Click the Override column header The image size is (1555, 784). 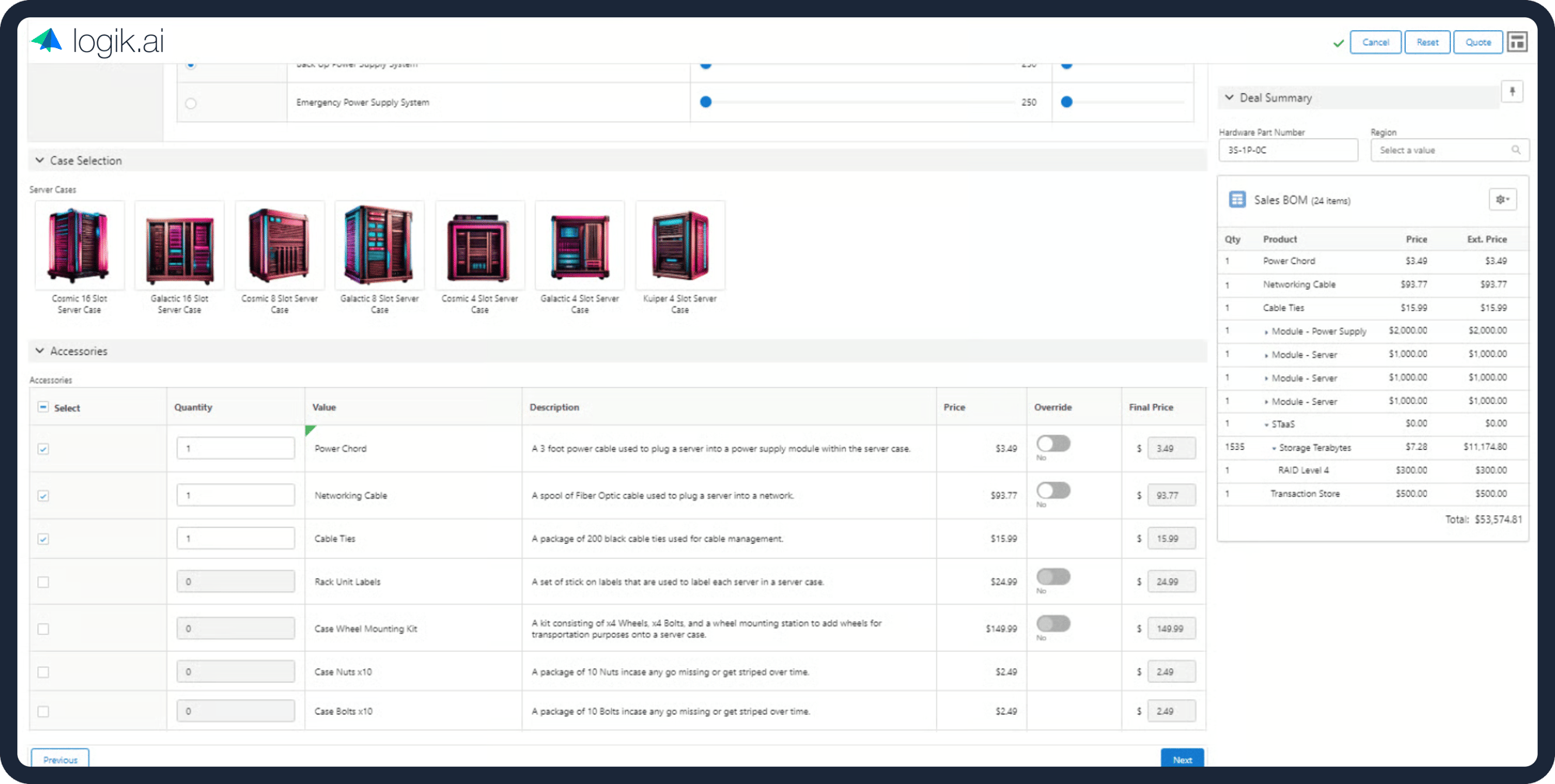[1053, 407]
